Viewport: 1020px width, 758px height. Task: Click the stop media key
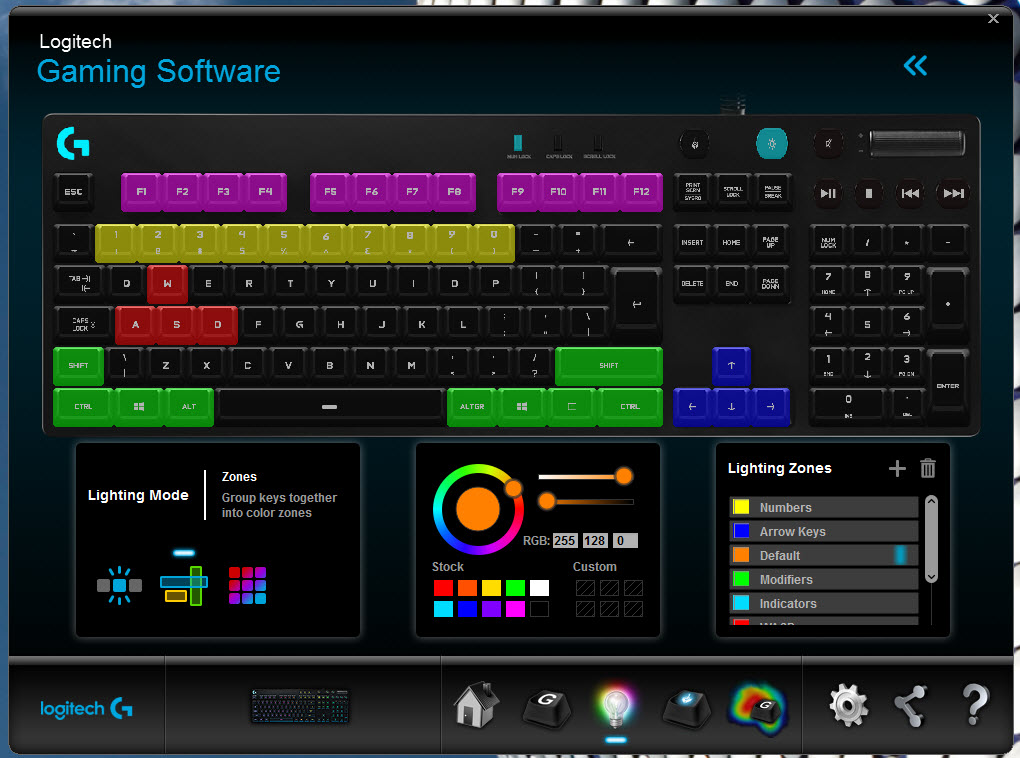[x=868, y=193]
